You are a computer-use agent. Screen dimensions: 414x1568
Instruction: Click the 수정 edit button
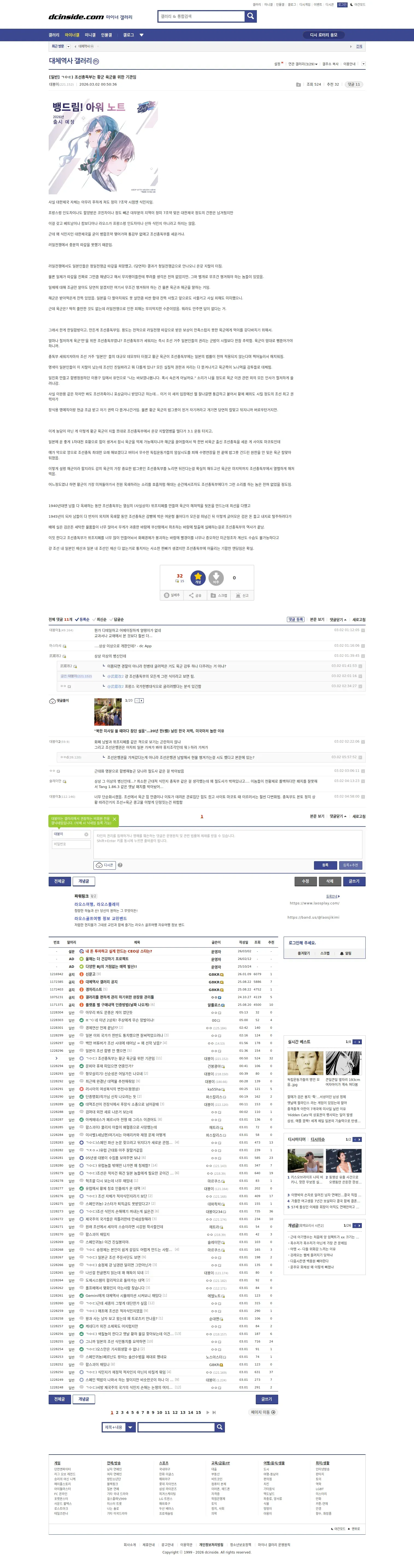coord(306,881)
